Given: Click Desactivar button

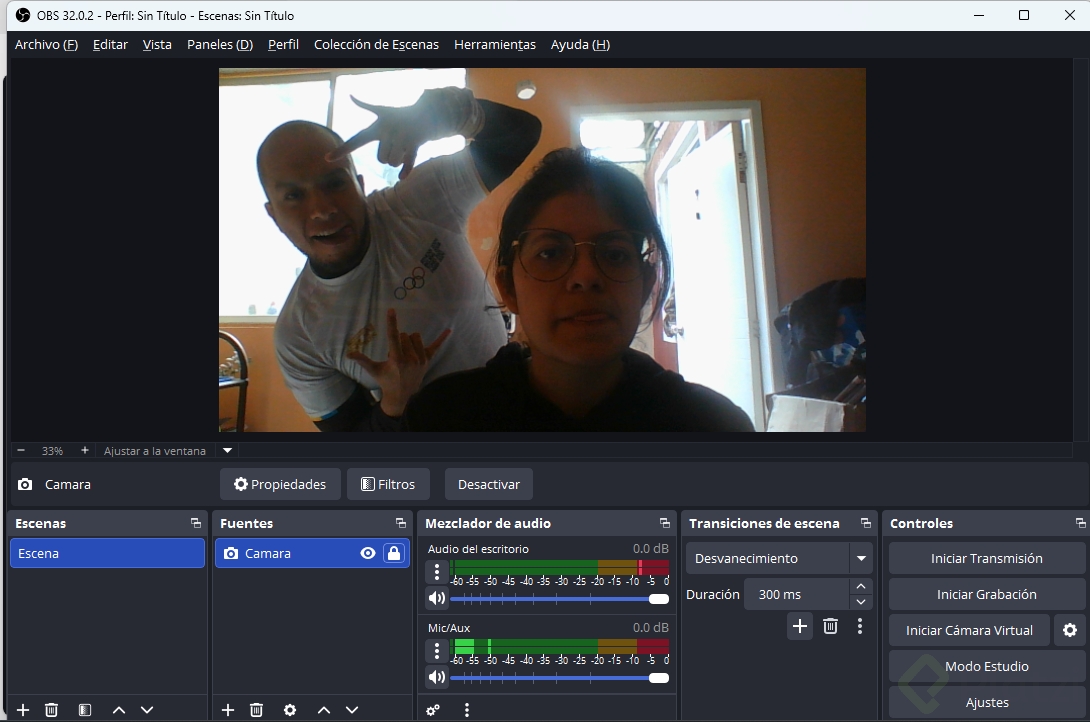Looking at the screenshot, I should 489,484.
